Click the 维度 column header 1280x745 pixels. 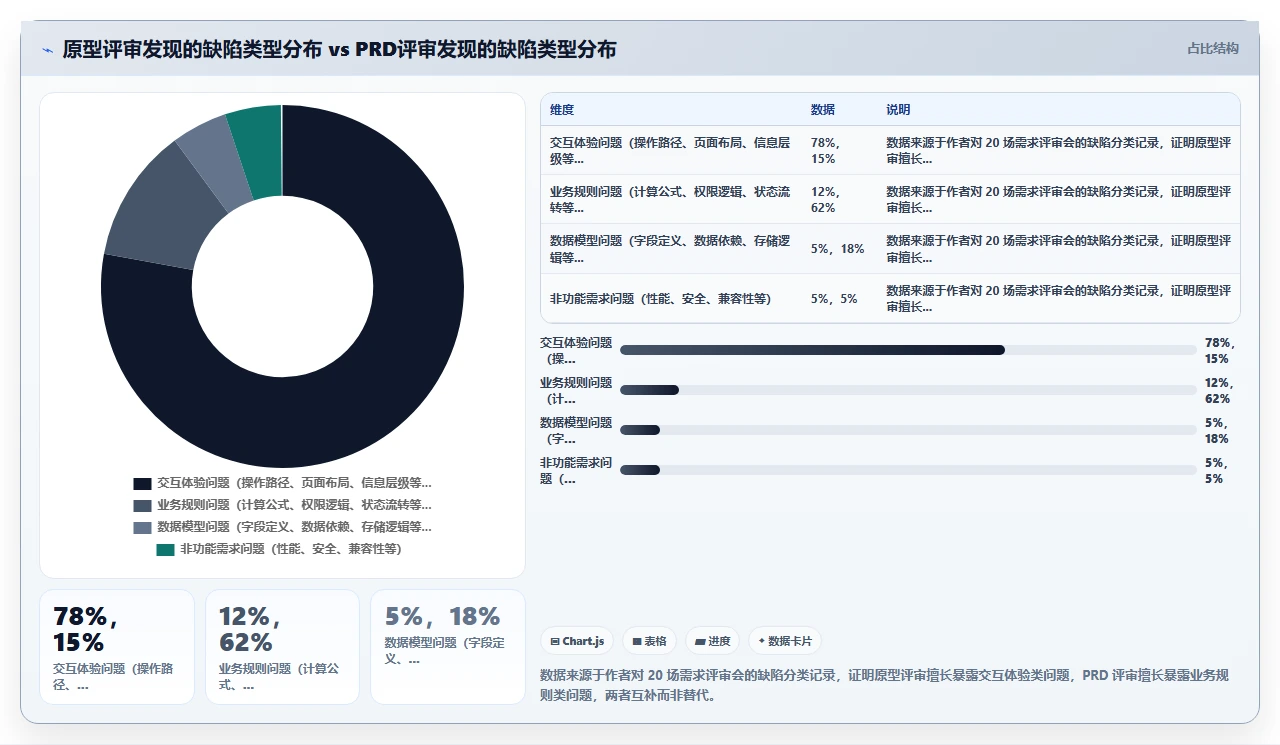pyautogui.click(x=562, y=110)
